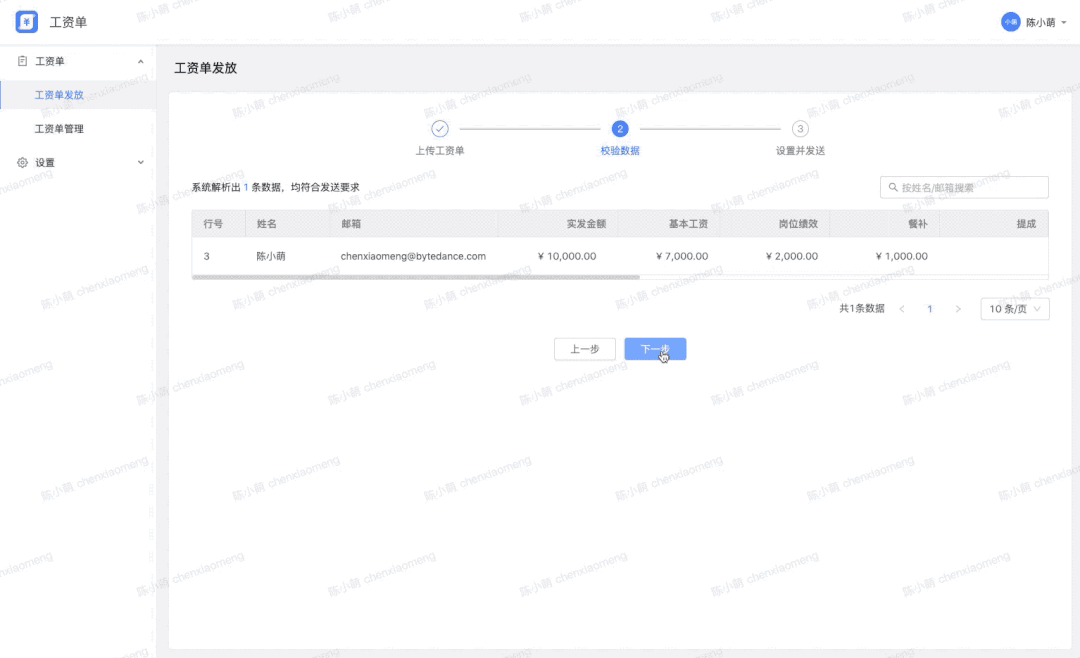This screenshot has height=658, width=1080.
Task: Click the chenxiaomeng@bytedance.com email cell
Action: [x=413, y=256]
